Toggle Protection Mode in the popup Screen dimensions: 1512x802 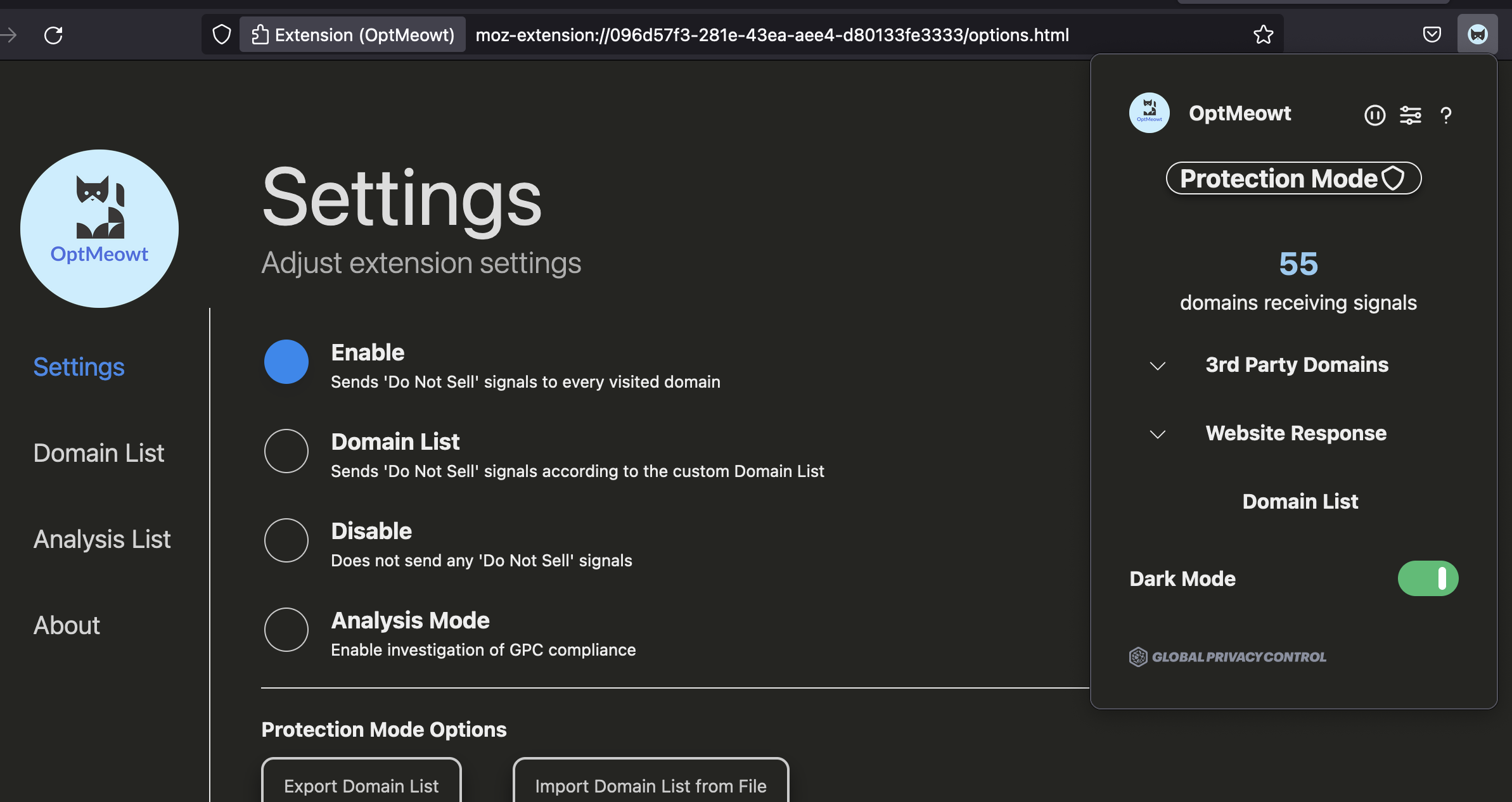[1293, 178]
